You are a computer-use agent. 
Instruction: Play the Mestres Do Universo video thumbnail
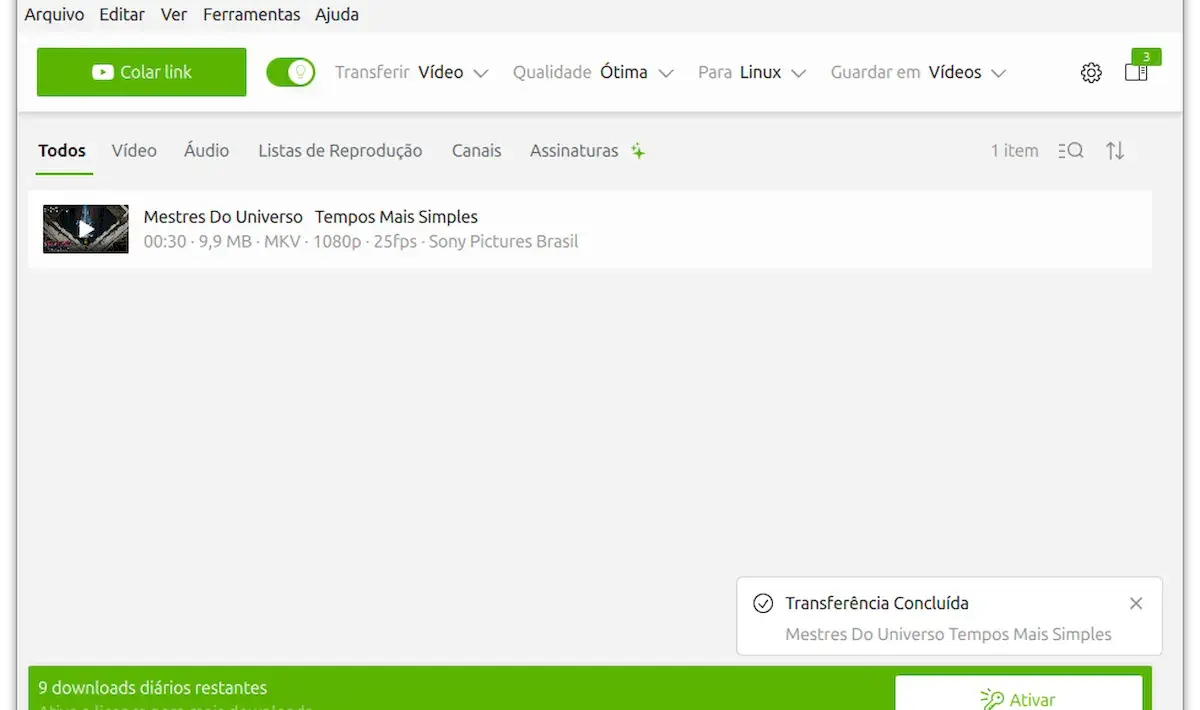[86, 229]
